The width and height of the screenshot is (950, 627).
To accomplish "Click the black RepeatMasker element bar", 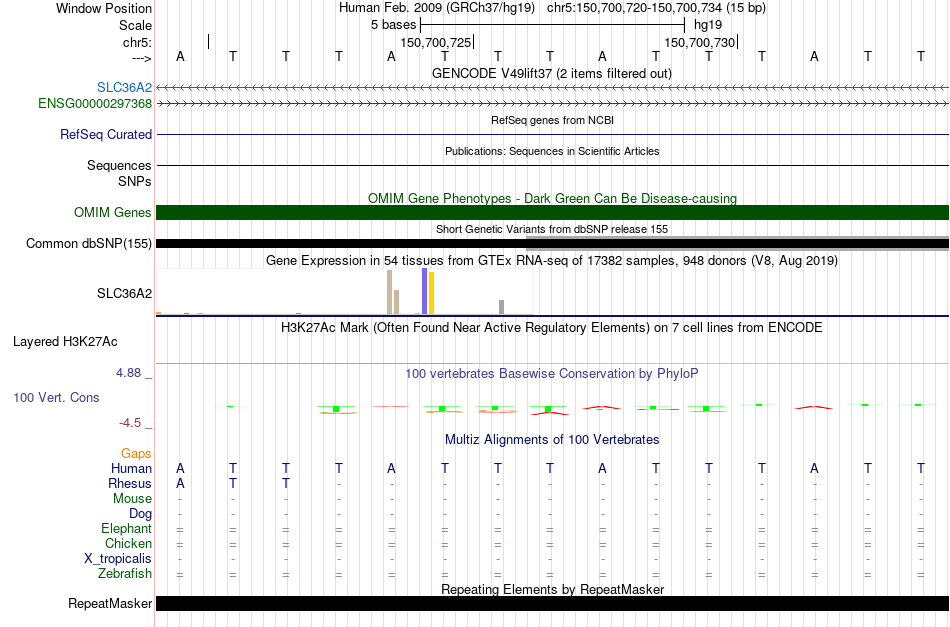I will [x=553, y=603].
